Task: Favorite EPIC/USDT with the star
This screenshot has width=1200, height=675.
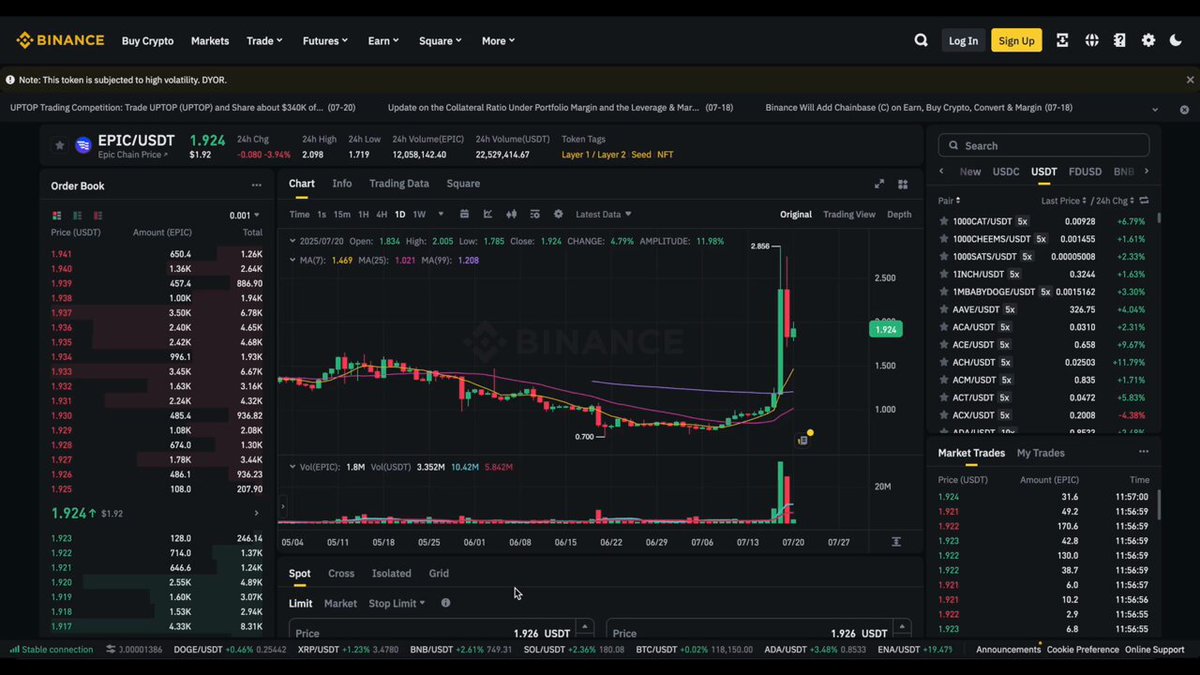Action: coord(59,145)
